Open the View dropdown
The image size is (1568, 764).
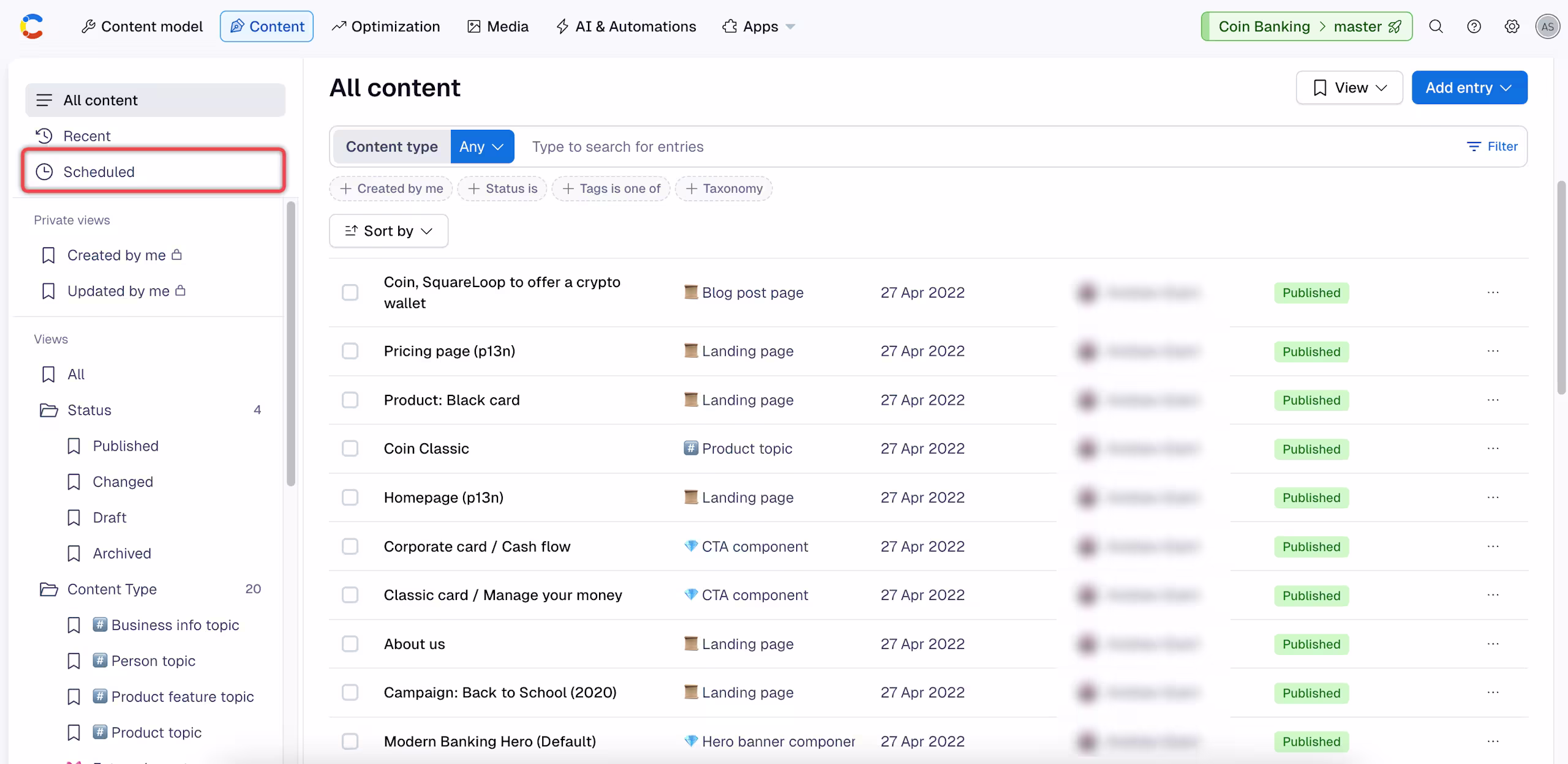tap(1349, 88)
